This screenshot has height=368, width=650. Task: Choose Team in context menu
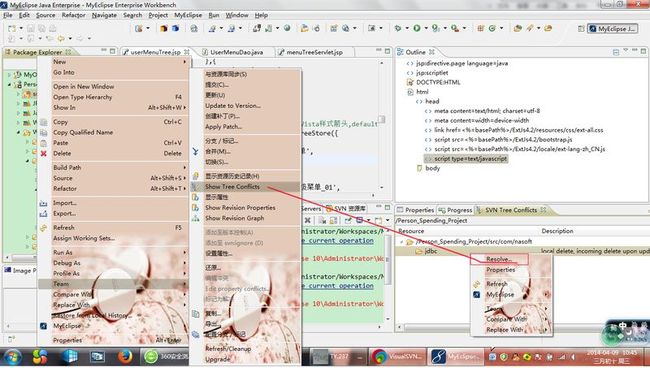(x=113, y=284)
